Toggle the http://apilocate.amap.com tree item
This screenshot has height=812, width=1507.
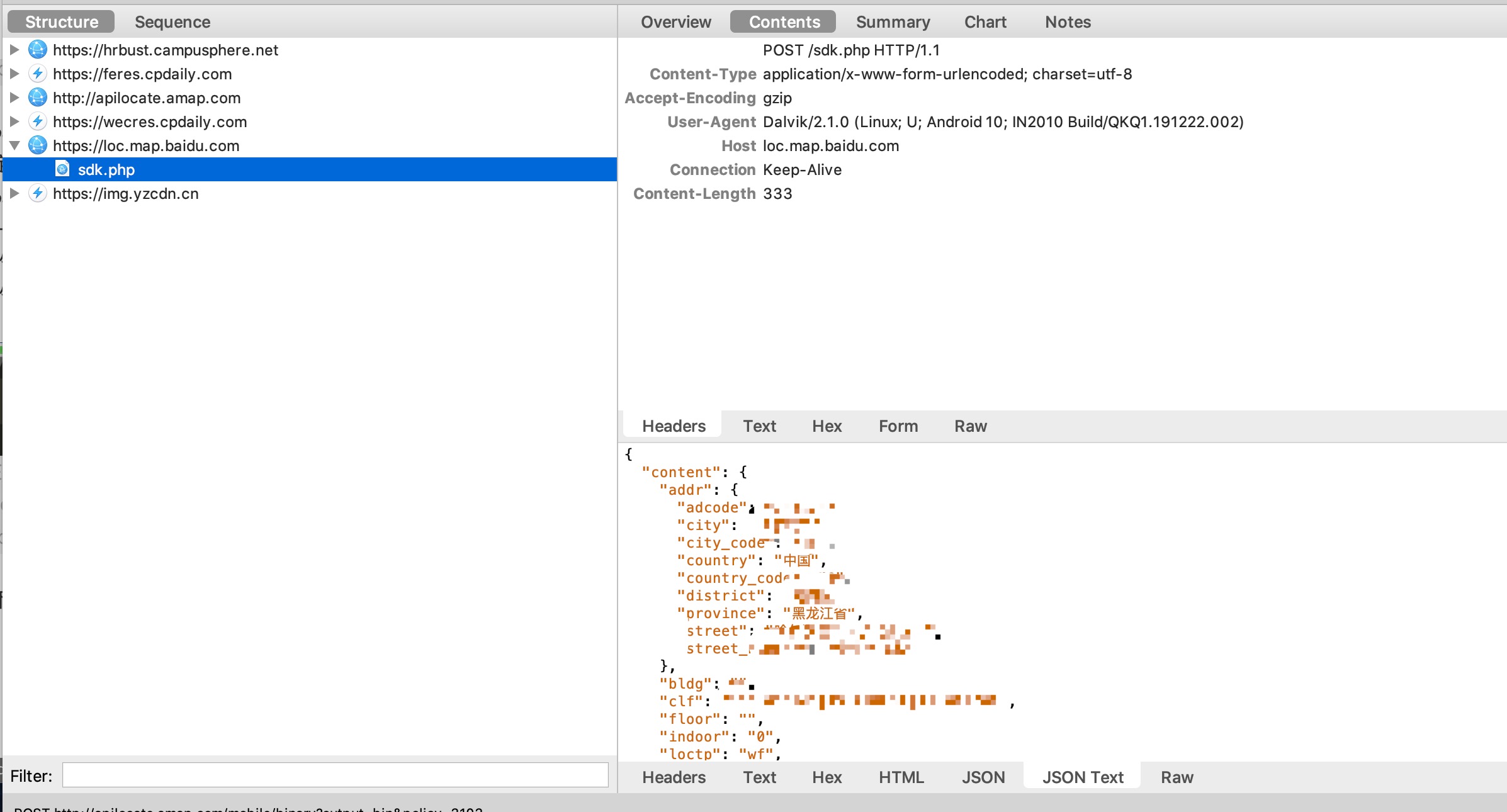pyautogui.click(x=16, y=97)
